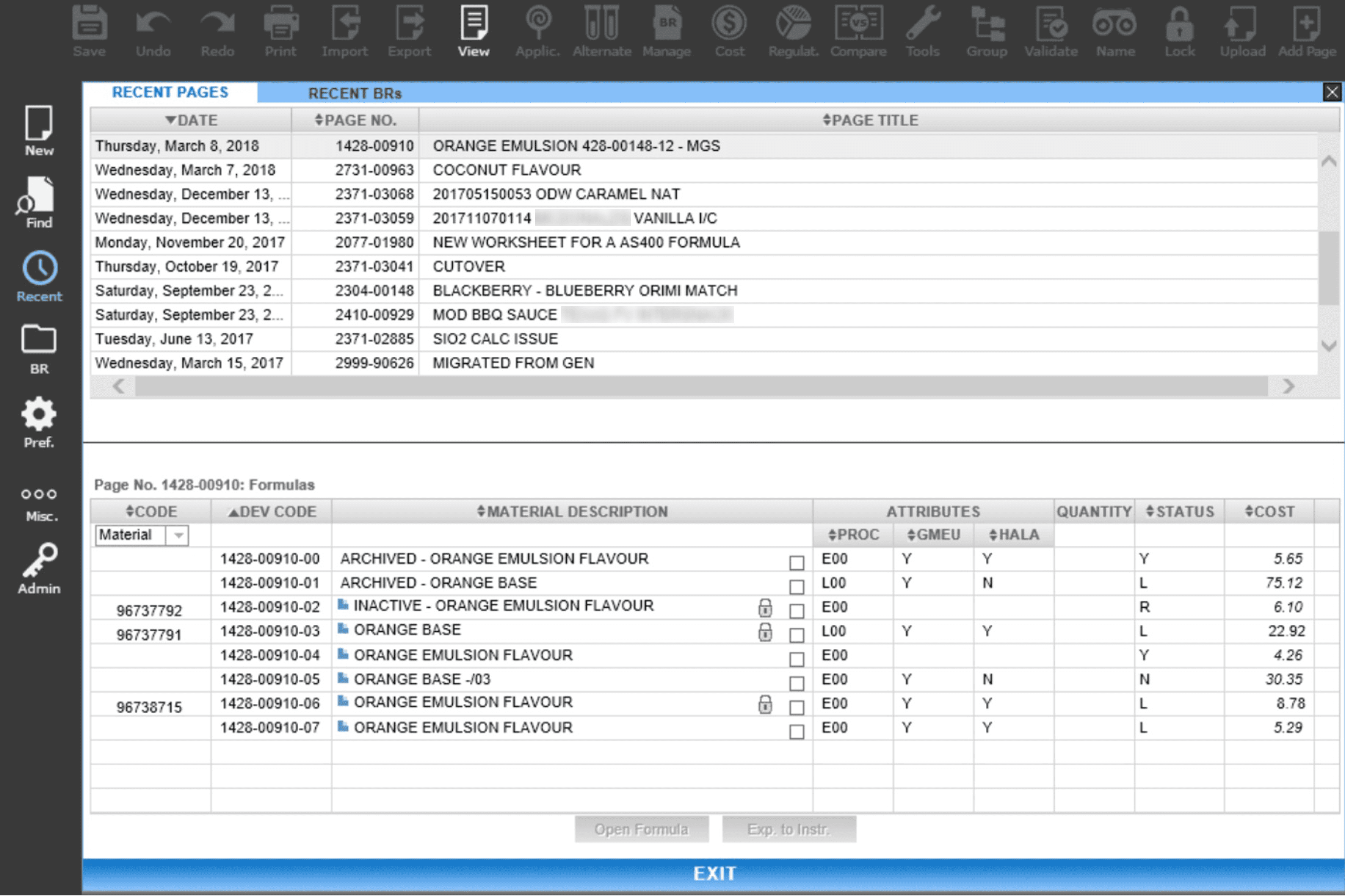Check the box for 1428-00910-00 row
The width and height of the screenshot is (1345, 896).
tap(796, 562)
